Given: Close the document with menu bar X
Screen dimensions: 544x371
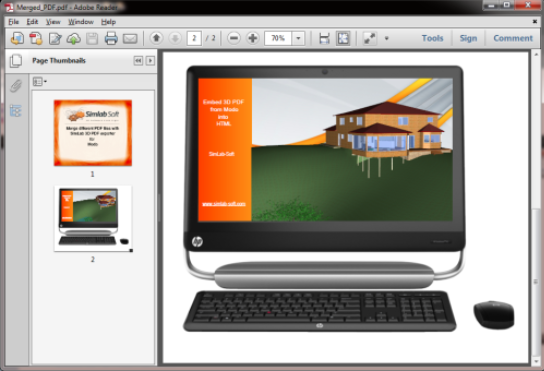Looking at the screenshot, I should pyautogui.click(x=535, y=22).
